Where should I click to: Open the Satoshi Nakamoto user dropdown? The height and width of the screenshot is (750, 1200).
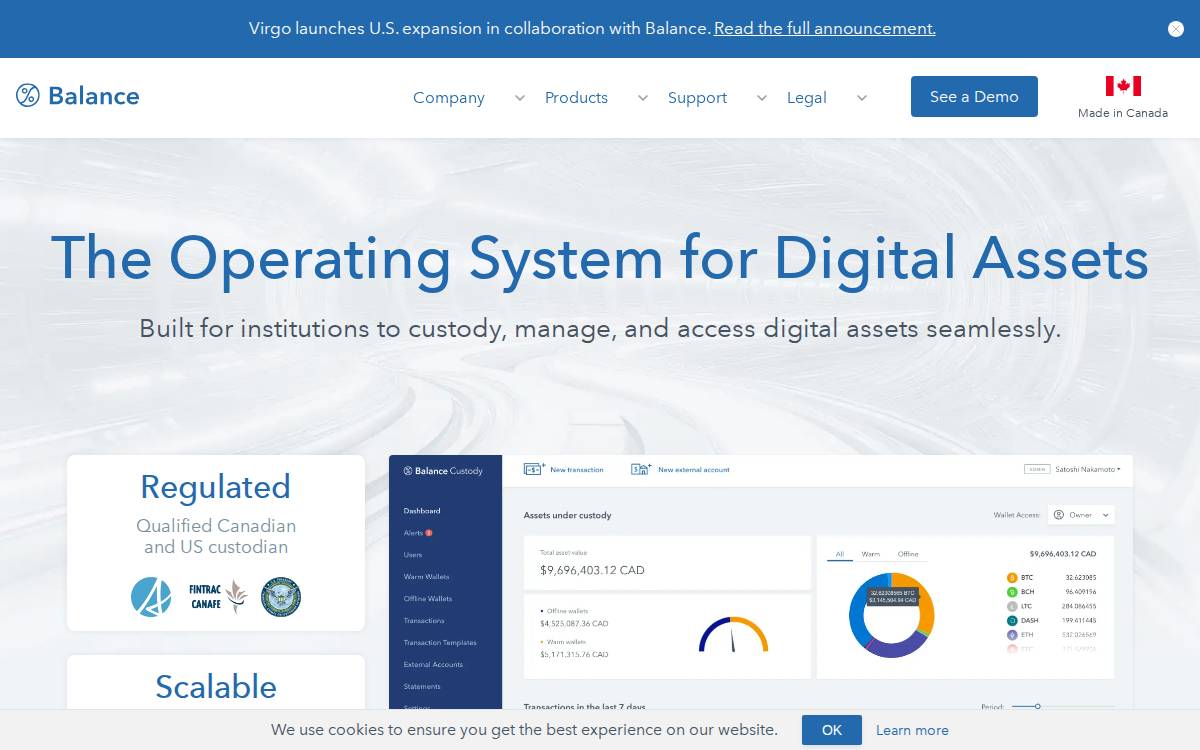tap(1088, 469)
